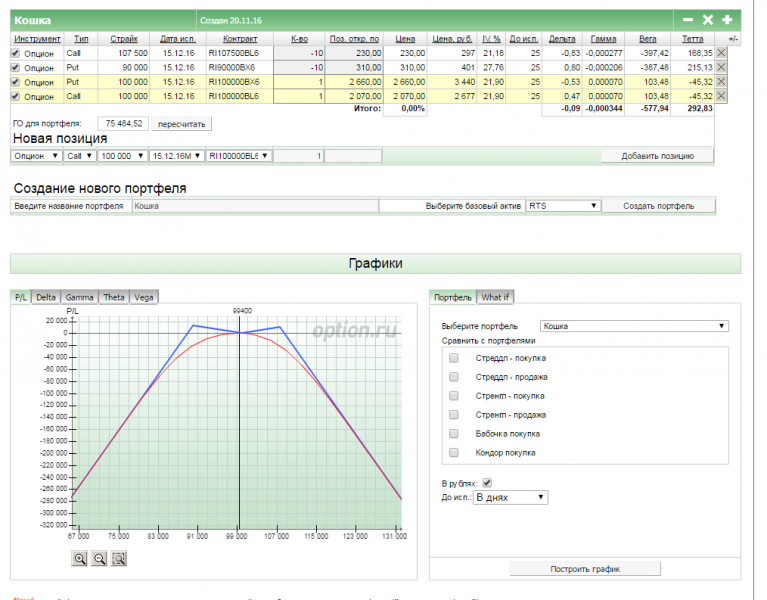The image size is (767, 600).
Task: Expand the До исп. В днях dropdown
Action: coord(511,497)
